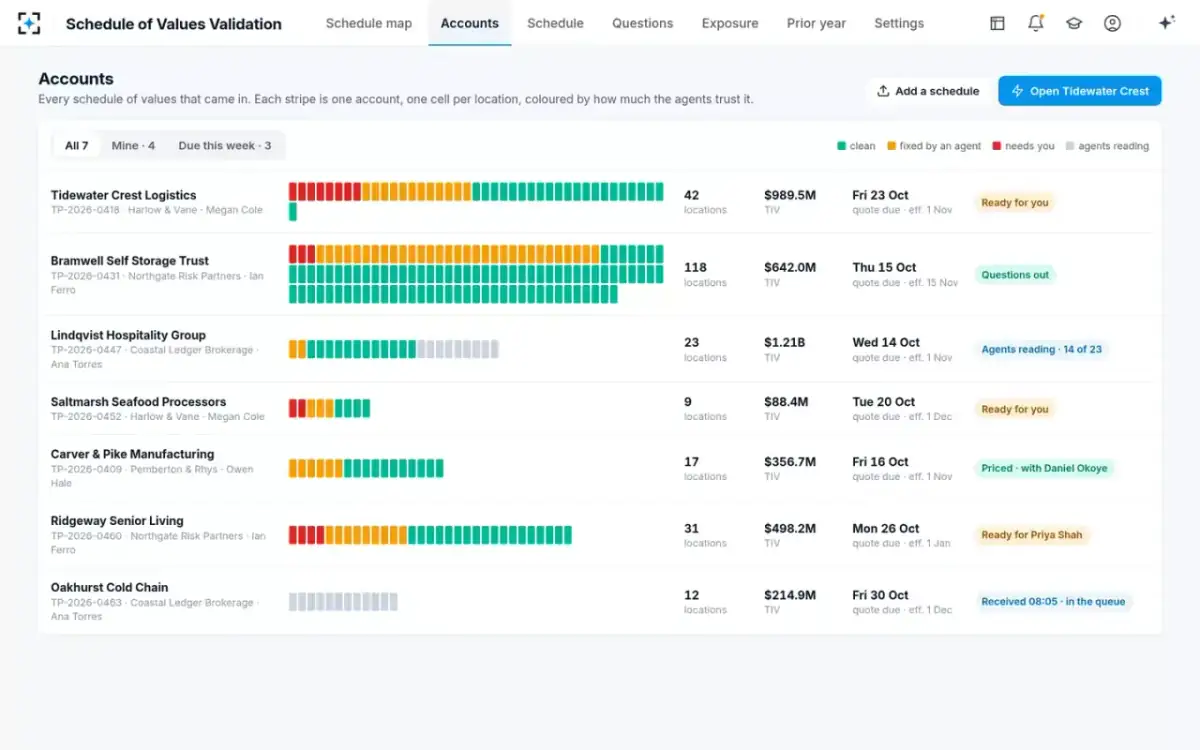Click the $498.2M TIV value

click(x=790, y=529)
